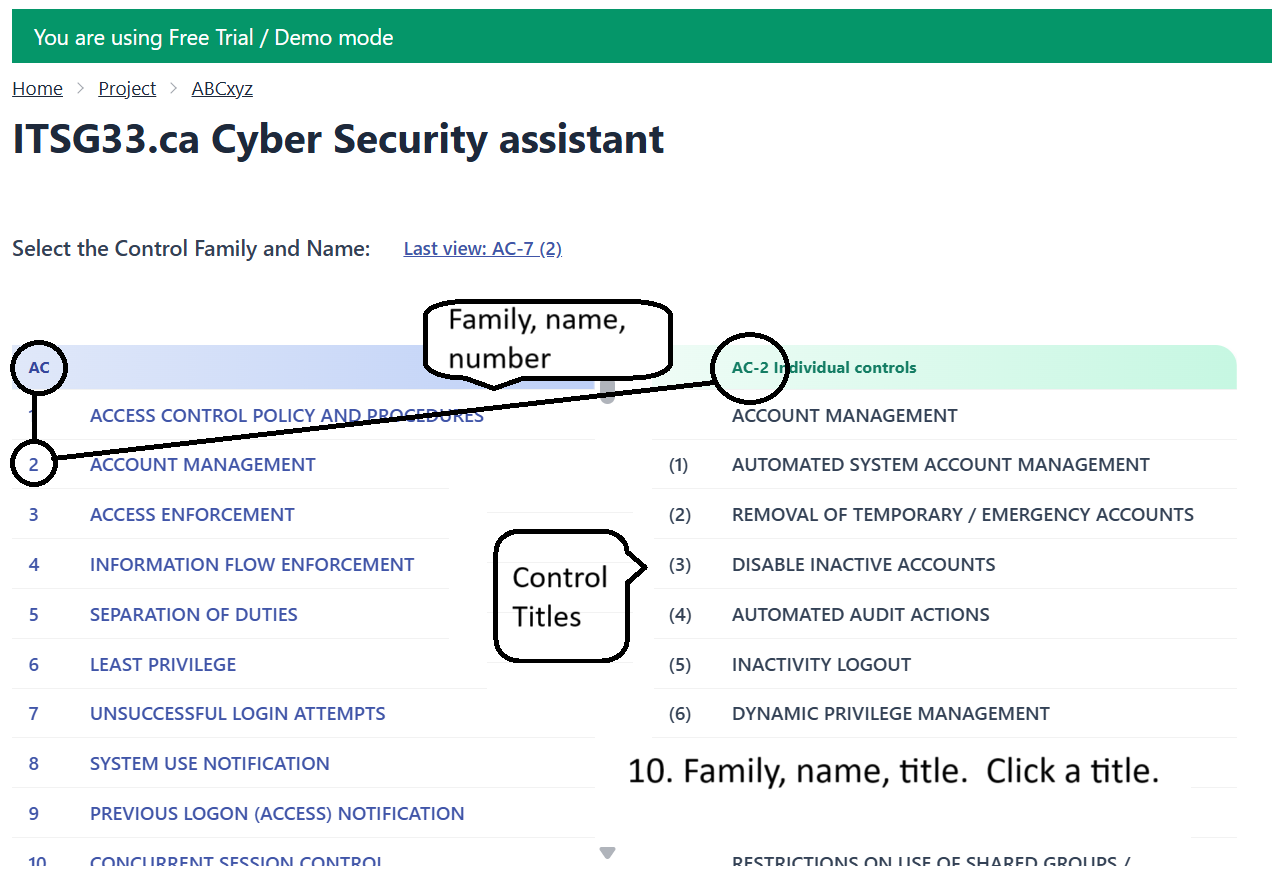Click number 5 beside SEPARATION OF DUTIES
Viewport: 1272px width, 887px height.
(x=34, y=615)
